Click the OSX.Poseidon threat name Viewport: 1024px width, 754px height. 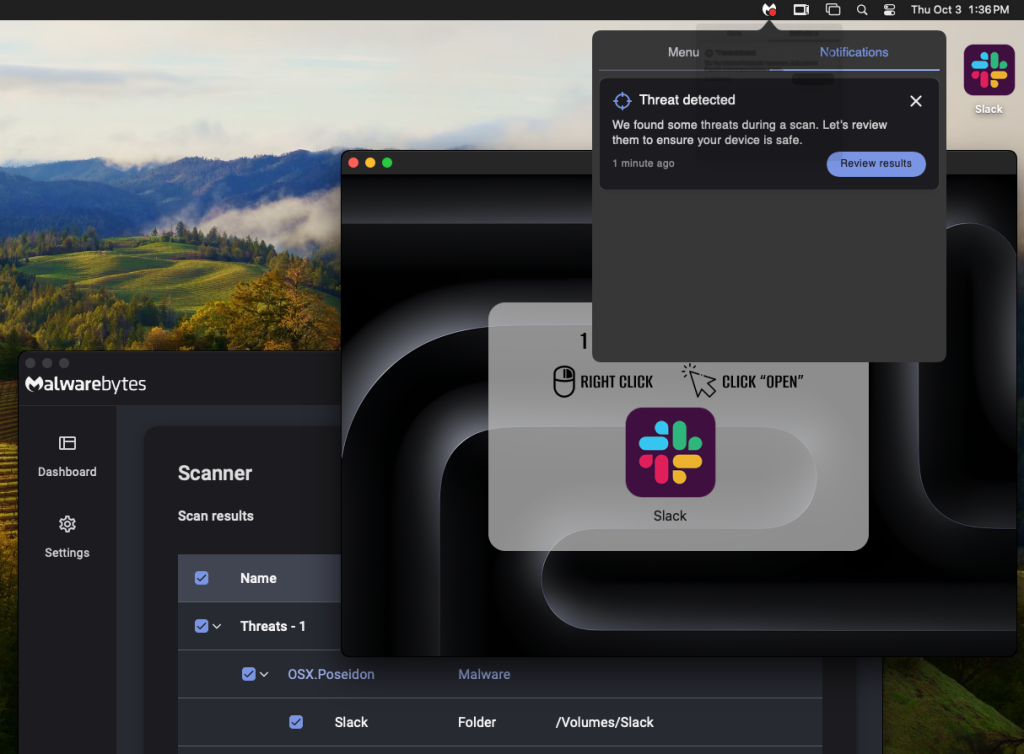[x=331, y=674]
